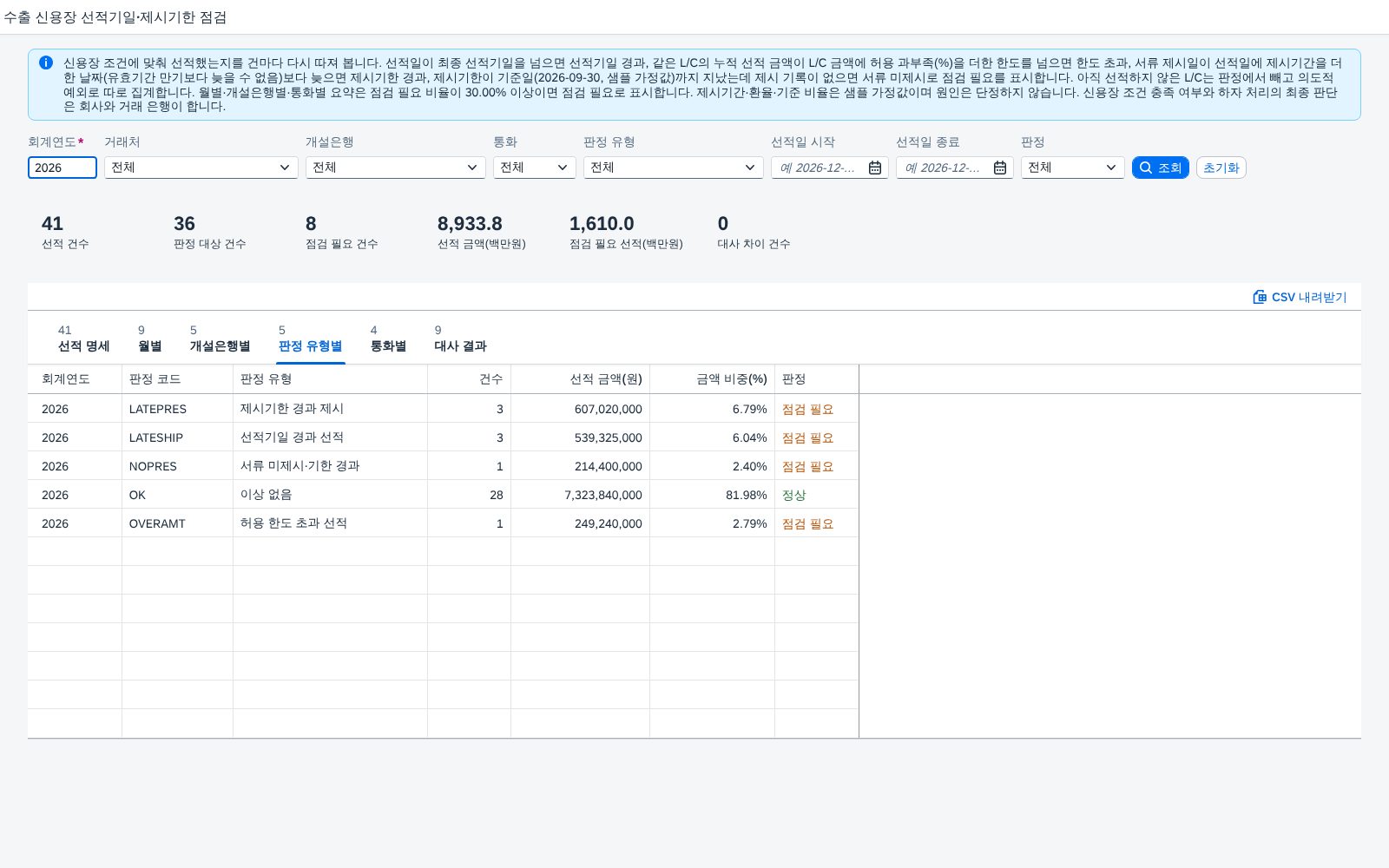Click the magnifier 조회 search button
Image resolution: width=1389 pixels, height=868 pixels.
pos(1160,168)
